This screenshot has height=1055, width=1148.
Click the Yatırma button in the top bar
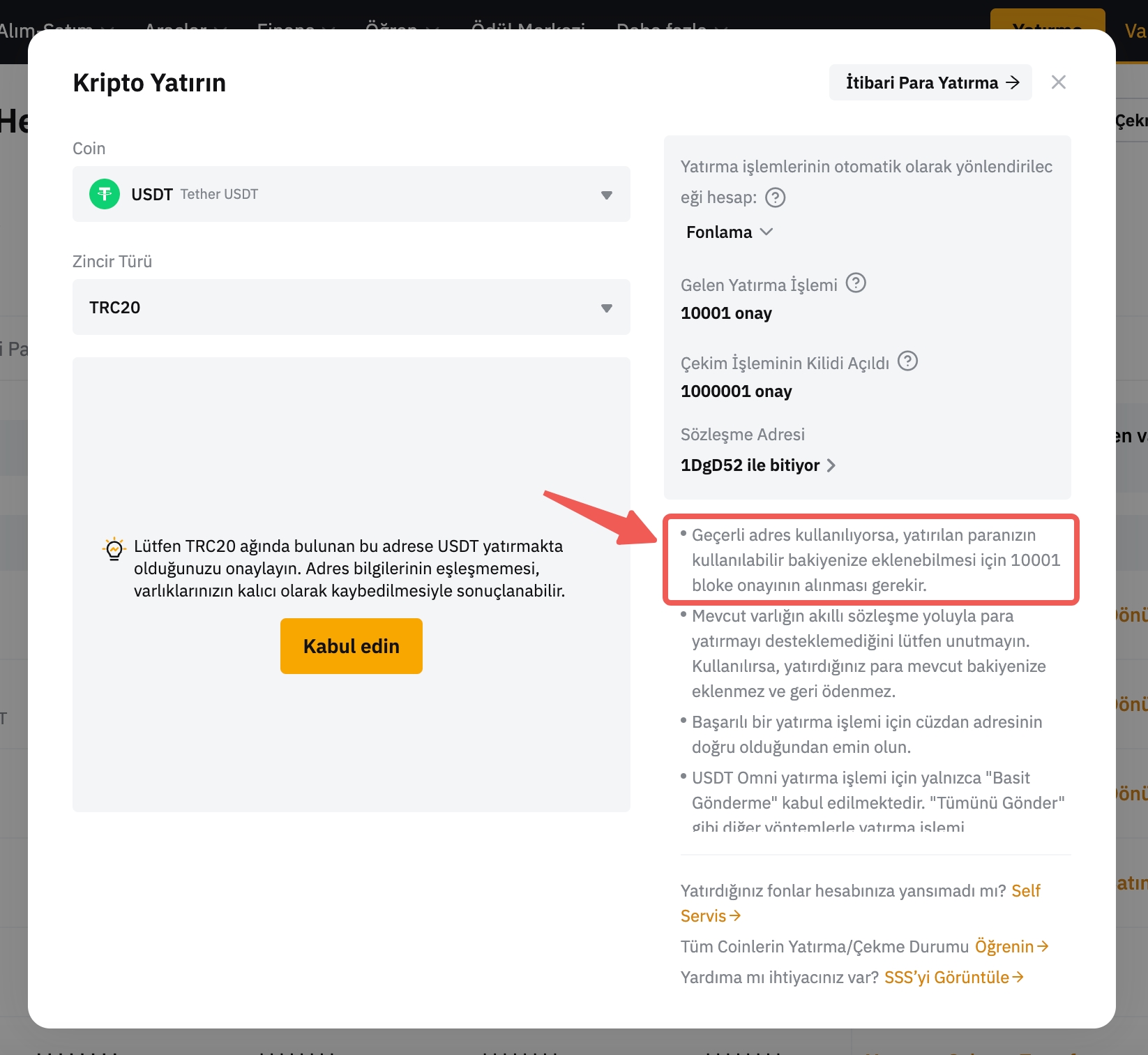point(1047,21)
